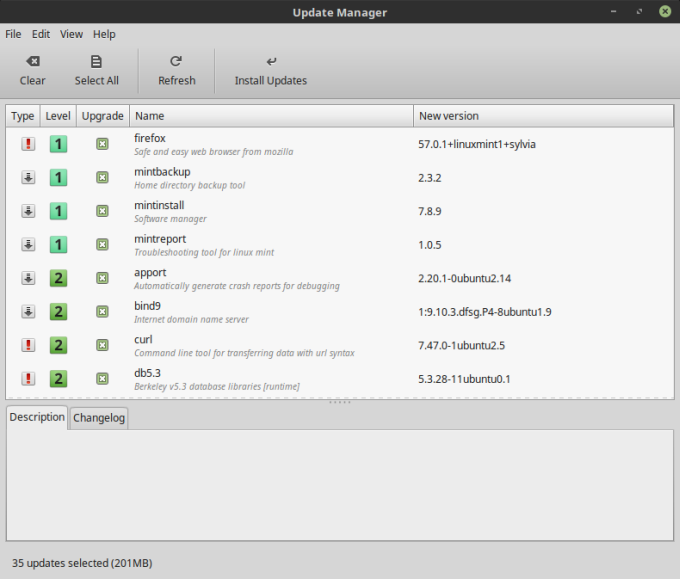Click the Level column header
Screen dimensions: 680x579
pos(58,116)
